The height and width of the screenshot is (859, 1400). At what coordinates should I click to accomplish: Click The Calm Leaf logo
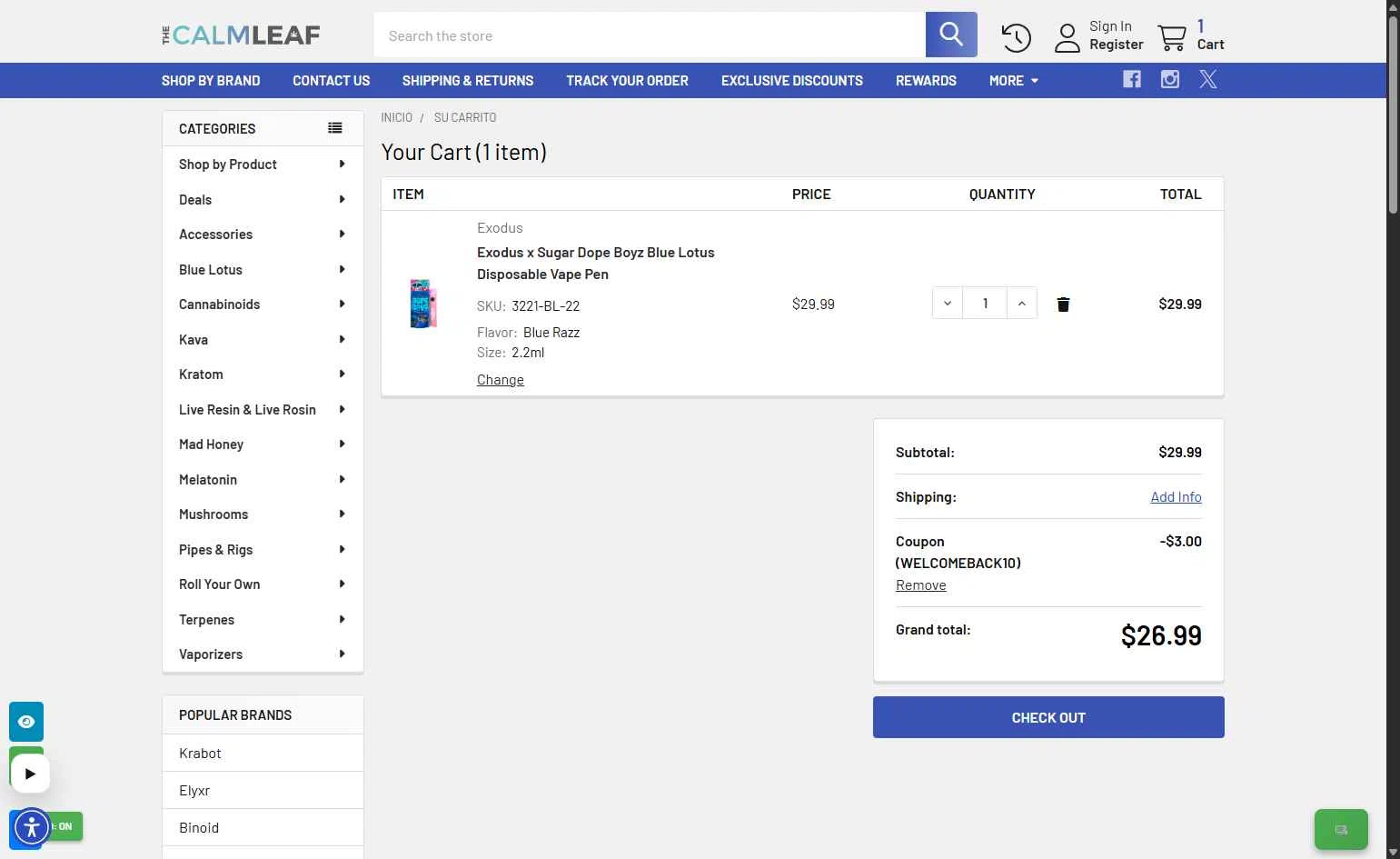coord(241,35)
